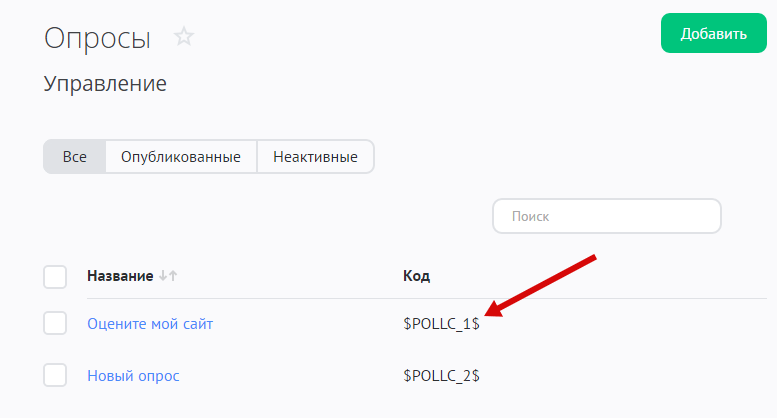
Task: Open the Оцените мой сайт poll link
Action: click(x=150, y=324)
